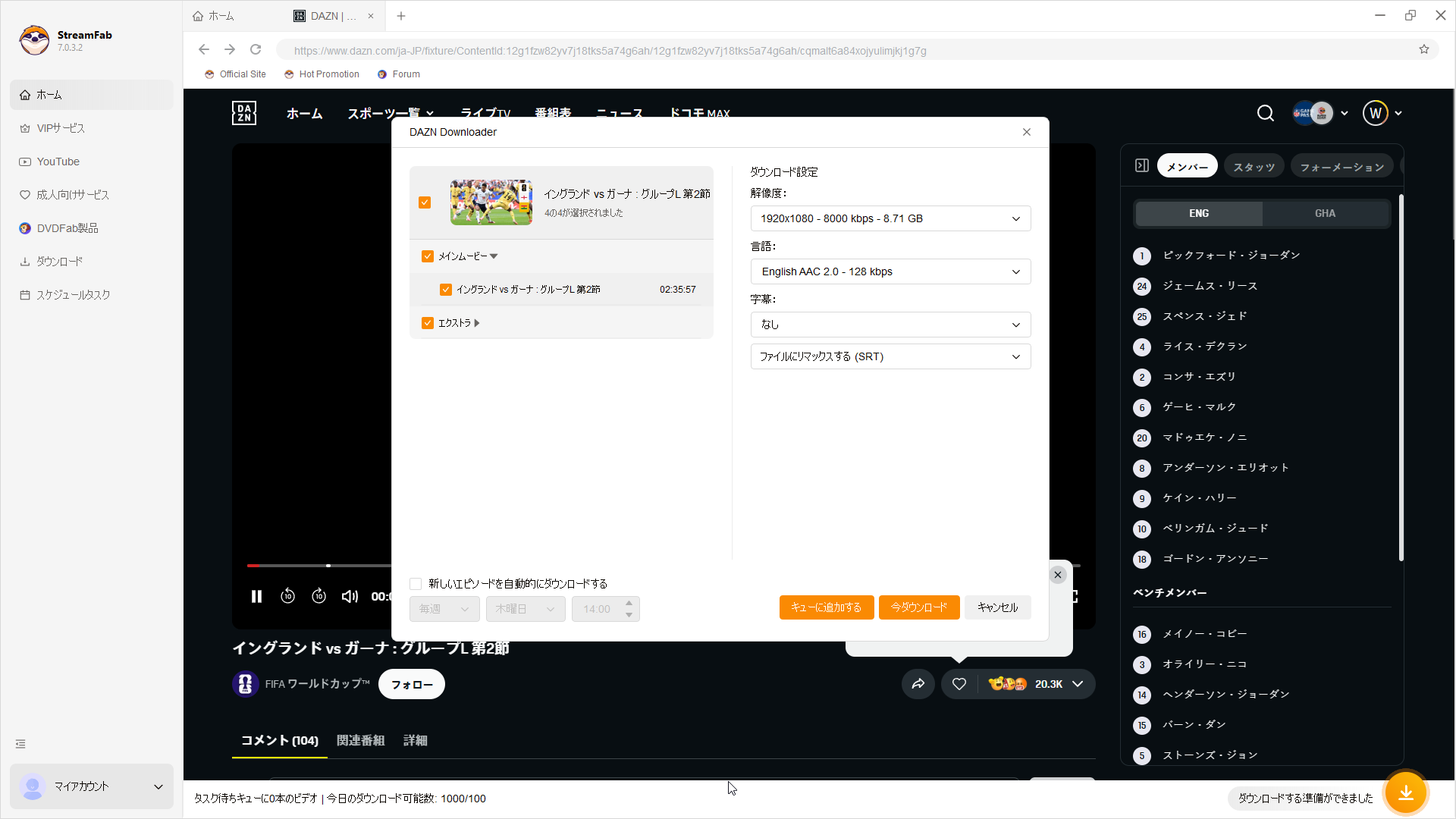The width and height of the screenshot is (1456, 819).
Task: Open the favorite teams badge icon
Action: coord(1313,113)
